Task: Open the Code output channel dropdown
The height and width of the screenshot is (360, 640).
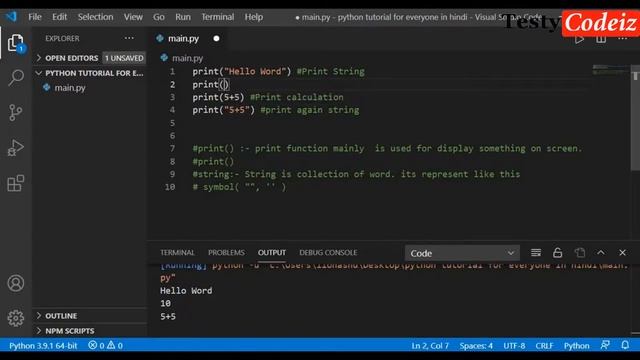Action: (462, 253)
